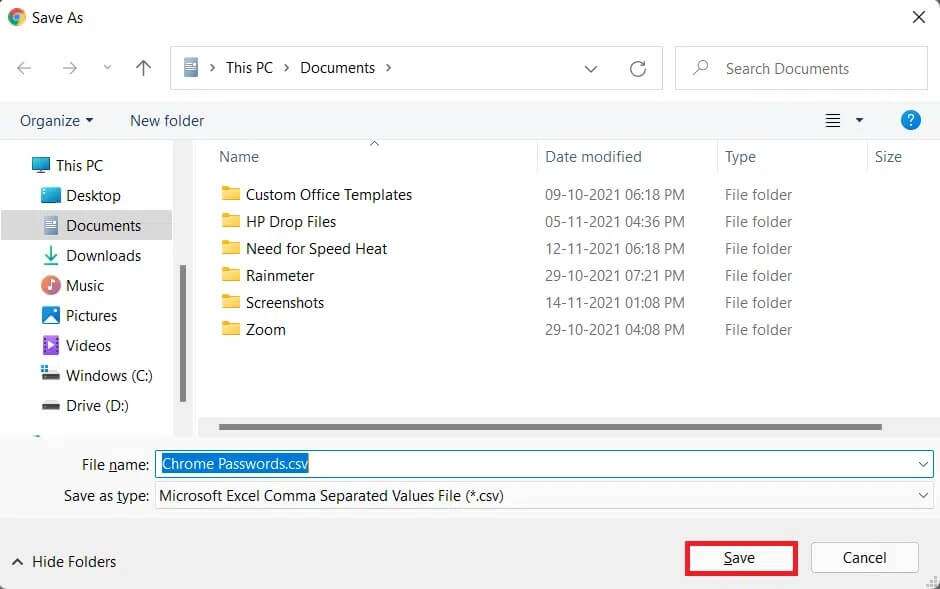
Task: Click the Downloads arrow icon
Action: tap(51, 255)
